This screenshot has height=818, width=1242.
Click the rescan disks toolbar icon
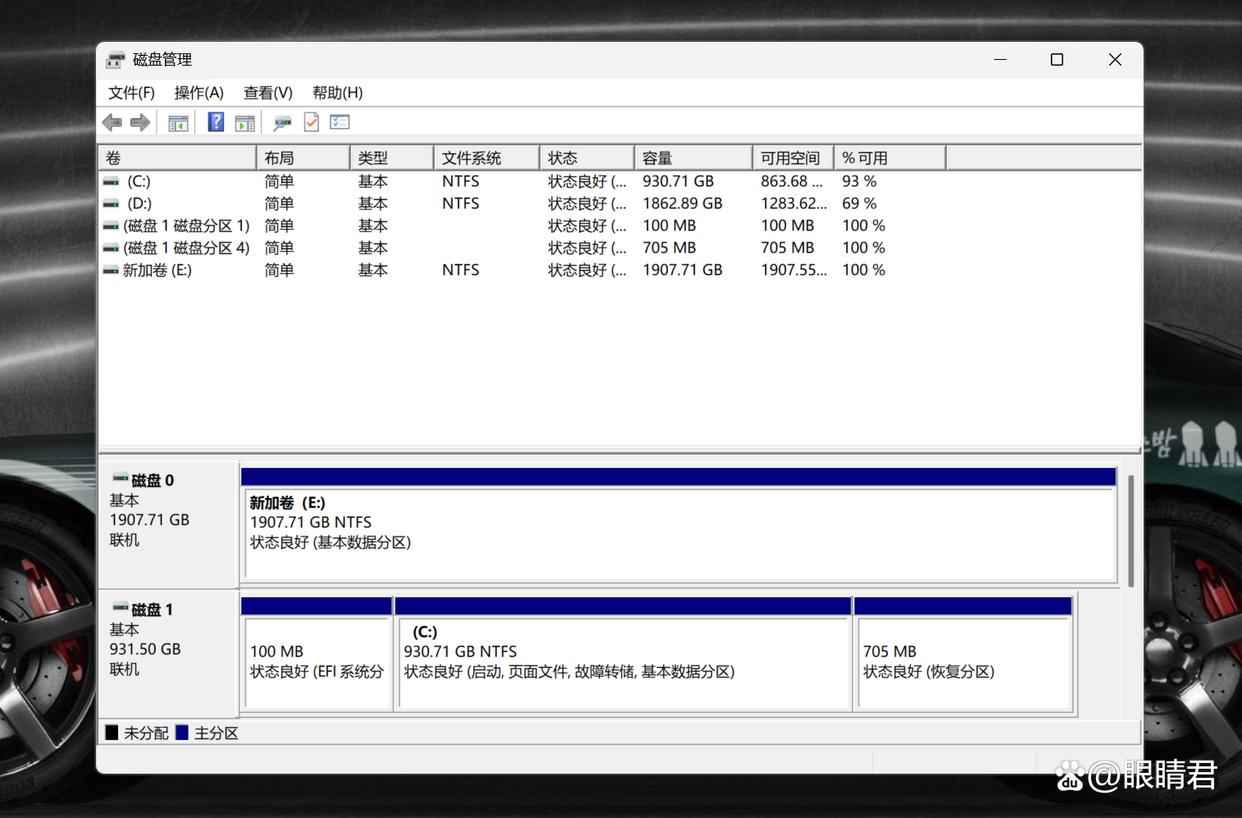pos(282,123)
